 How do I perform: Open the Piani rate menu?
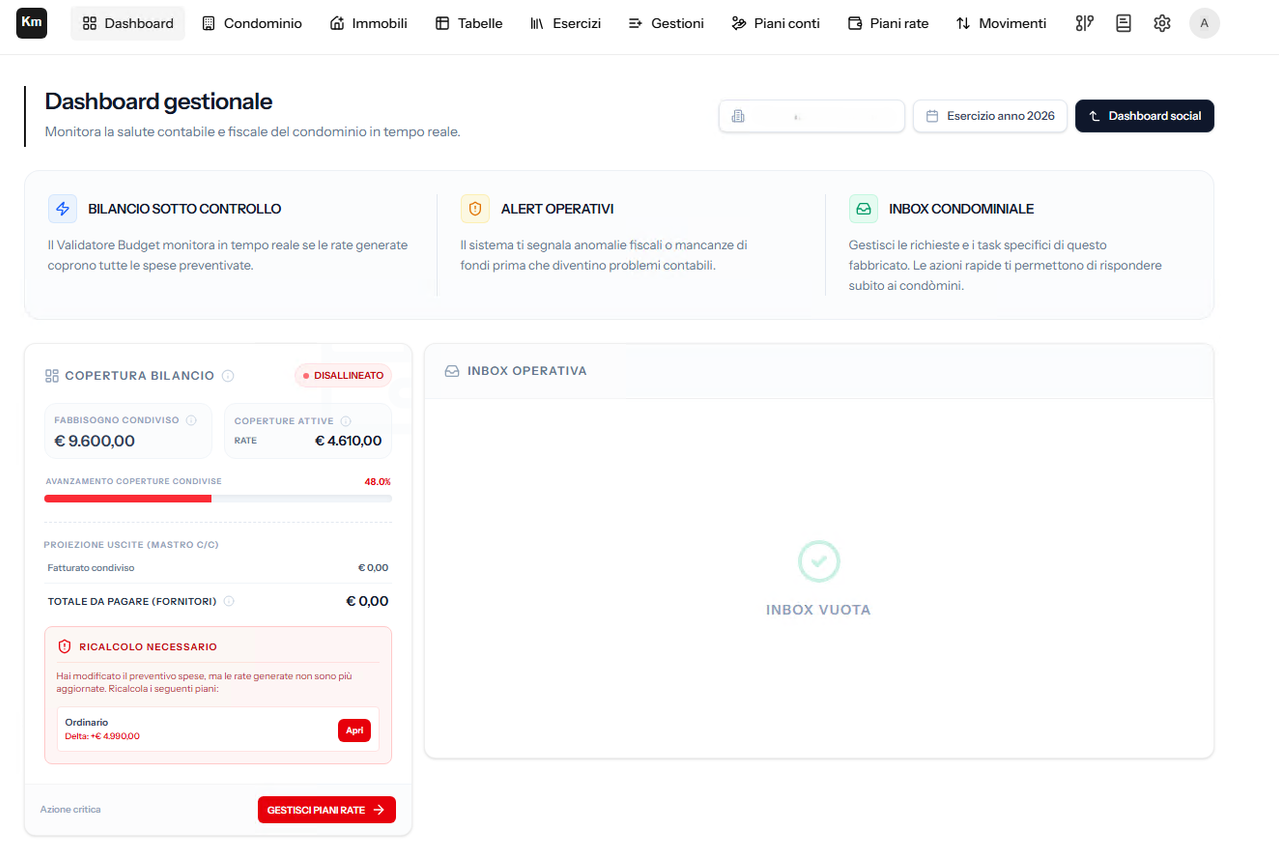[888, 23]
